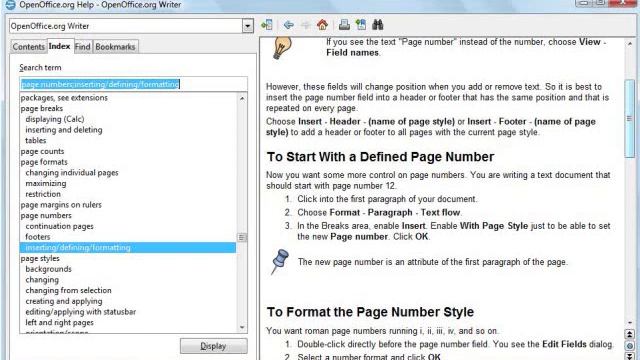Select the 'page numbers' index entry
640x360 pixels.
click(46, 216)
